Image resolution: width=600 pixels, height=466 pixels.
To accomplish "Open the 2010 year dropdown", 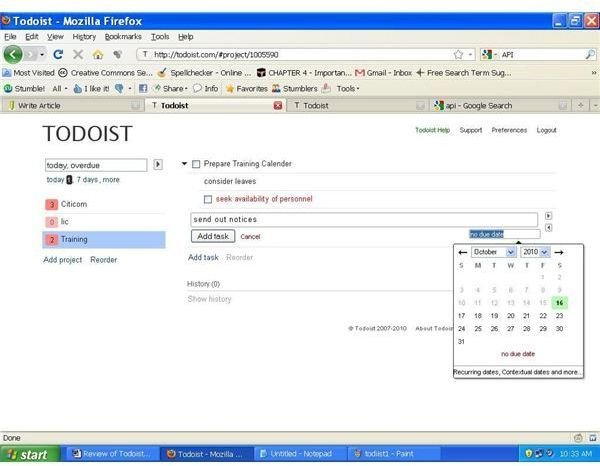I will (535, 252).
